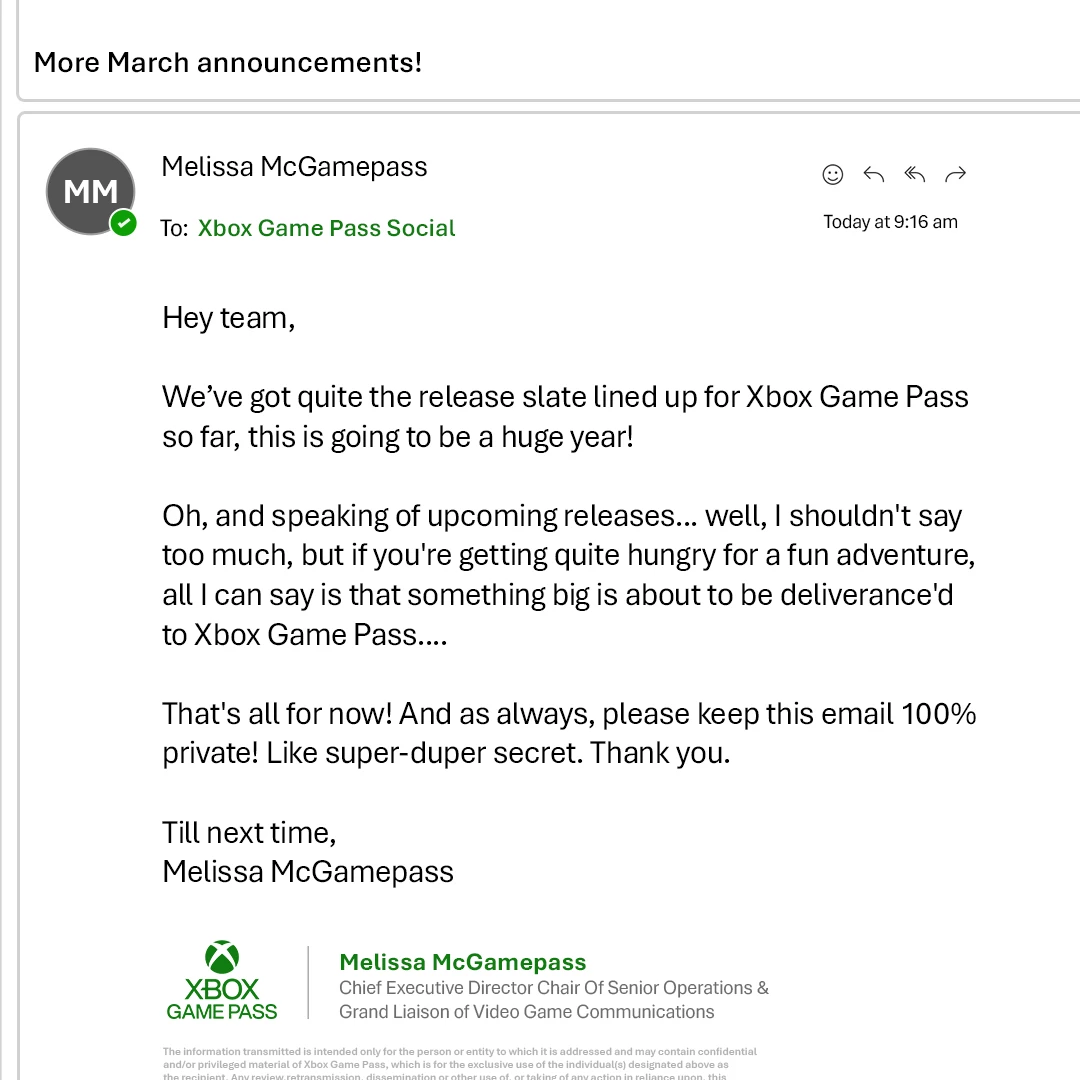
Task: Click the Xbox sphere emblem above GAME PASS text
Action: tap(221, 956)
